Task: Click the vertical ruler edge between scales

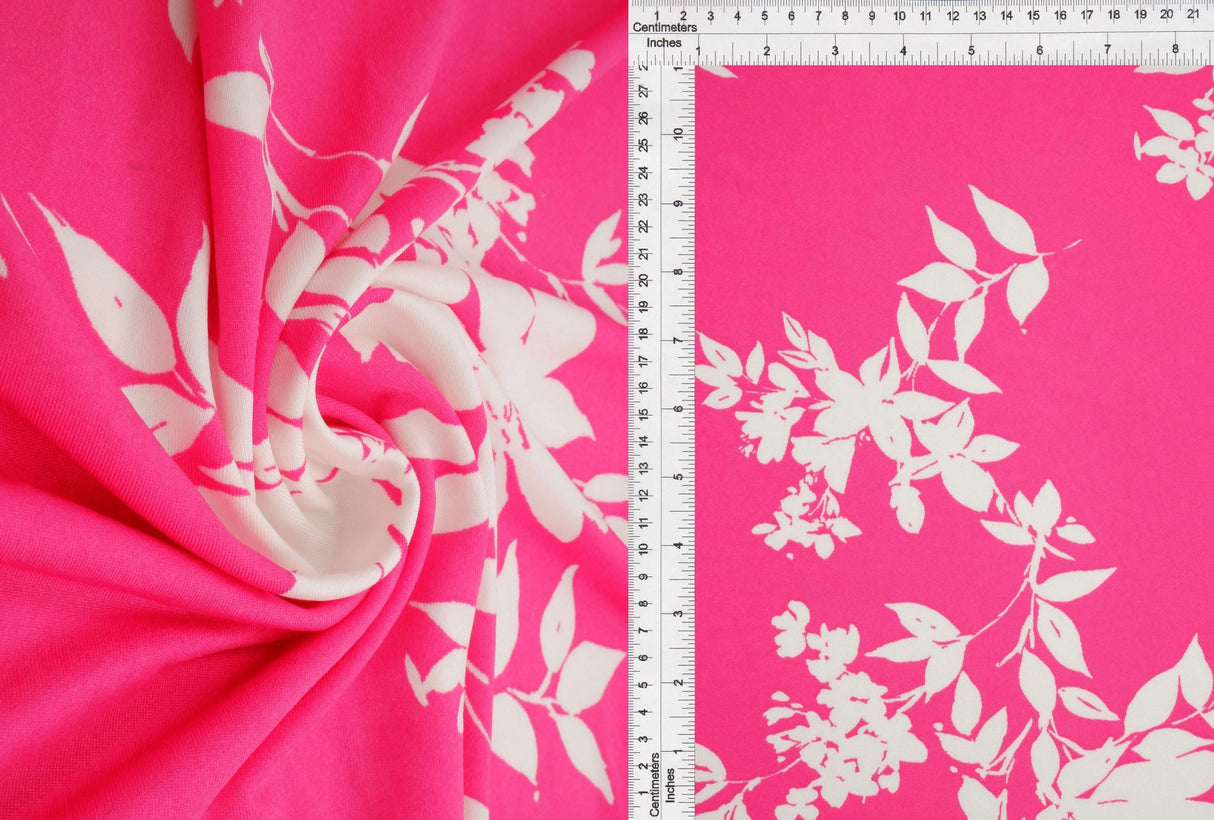Action: [660, 400]
